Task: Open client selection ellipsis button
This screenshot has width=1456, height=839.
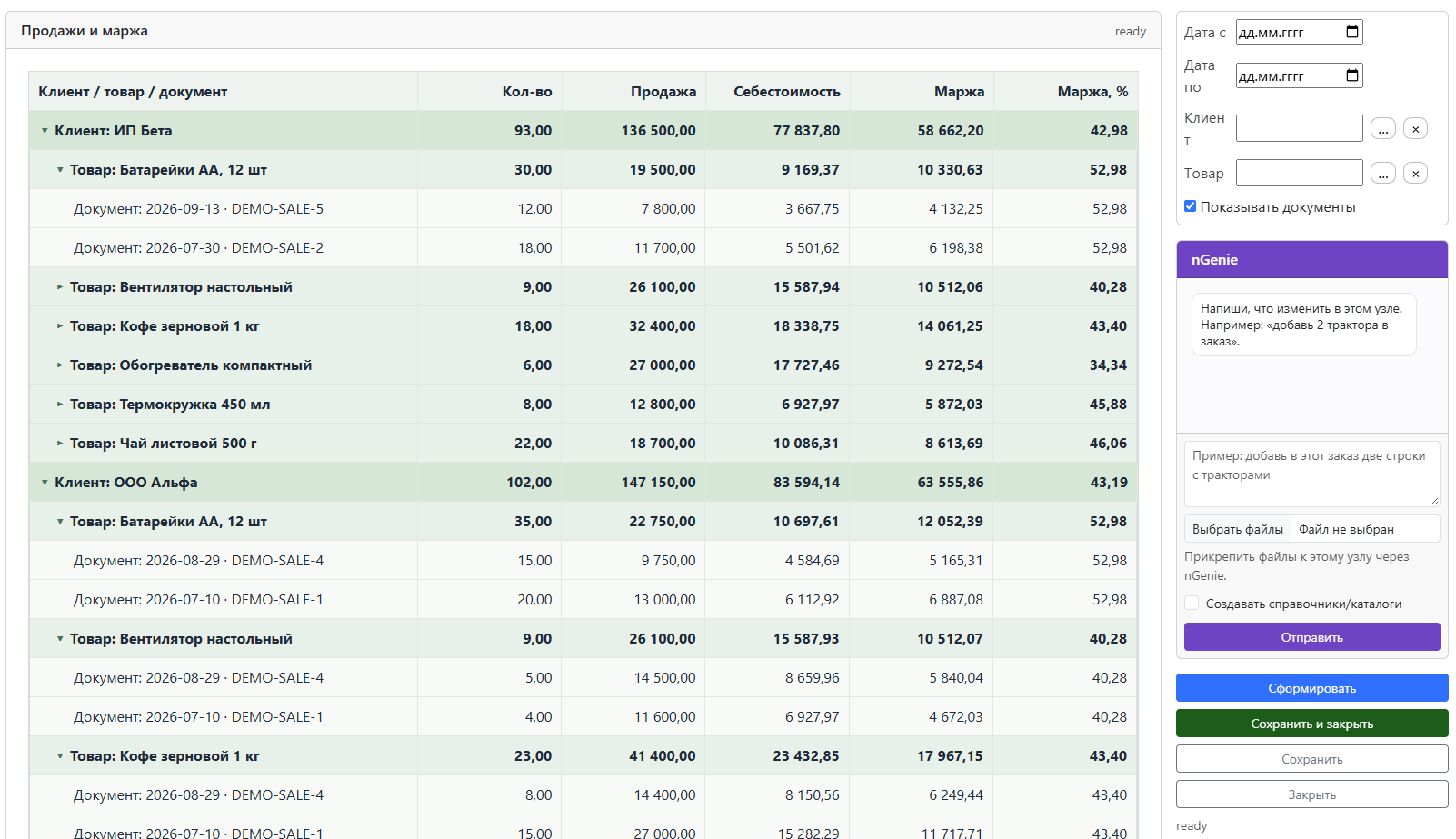Action: (1382, 129)
